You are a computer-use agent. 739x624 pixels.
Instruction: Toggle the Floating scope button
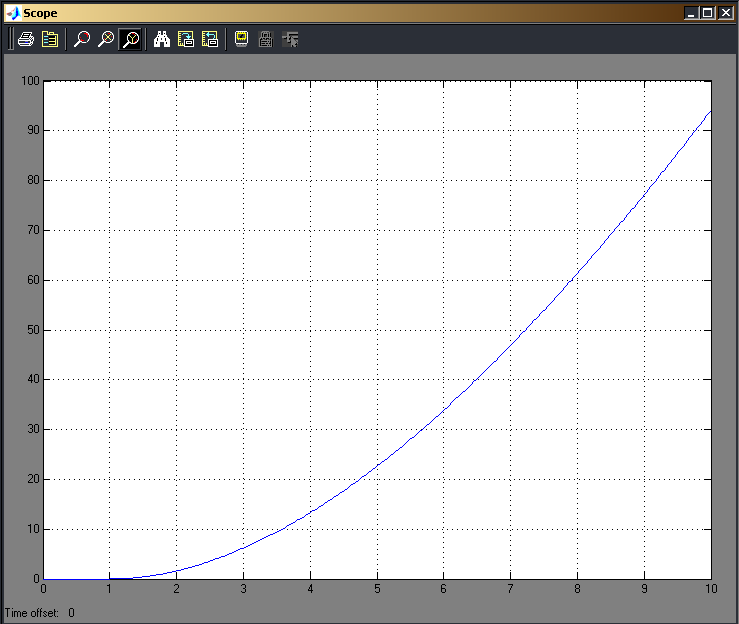pyautogui.click(x=241, y=39)
